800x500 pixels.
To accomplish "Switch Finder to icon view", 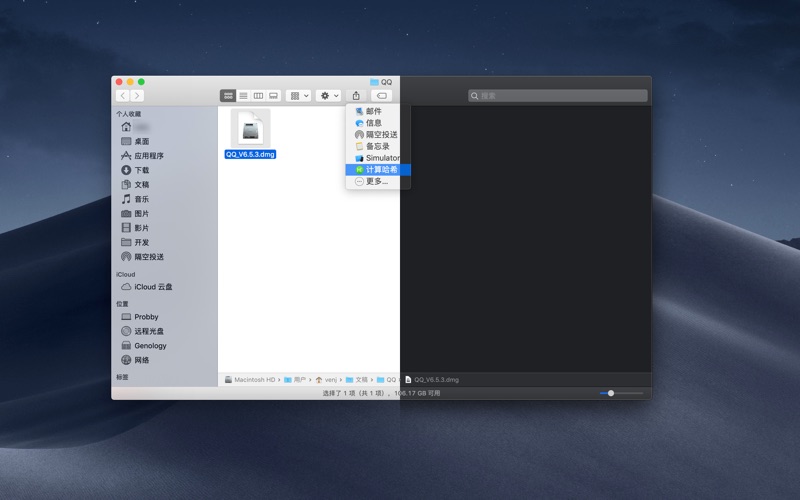I will point(228,96).
